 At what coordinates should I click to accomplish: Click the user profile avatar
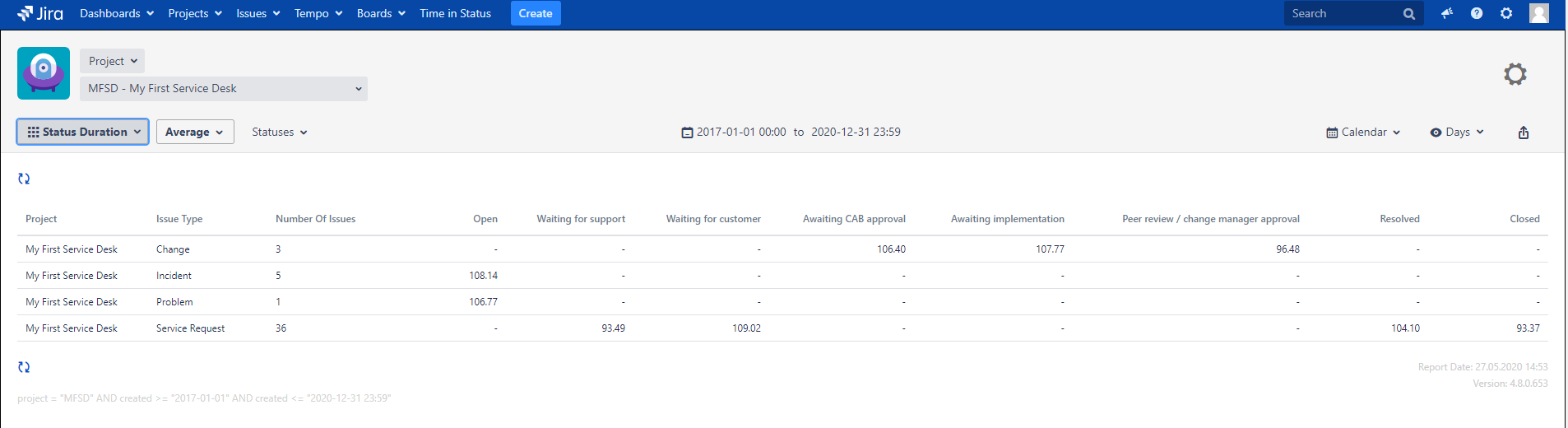(x=1538, y=13)
